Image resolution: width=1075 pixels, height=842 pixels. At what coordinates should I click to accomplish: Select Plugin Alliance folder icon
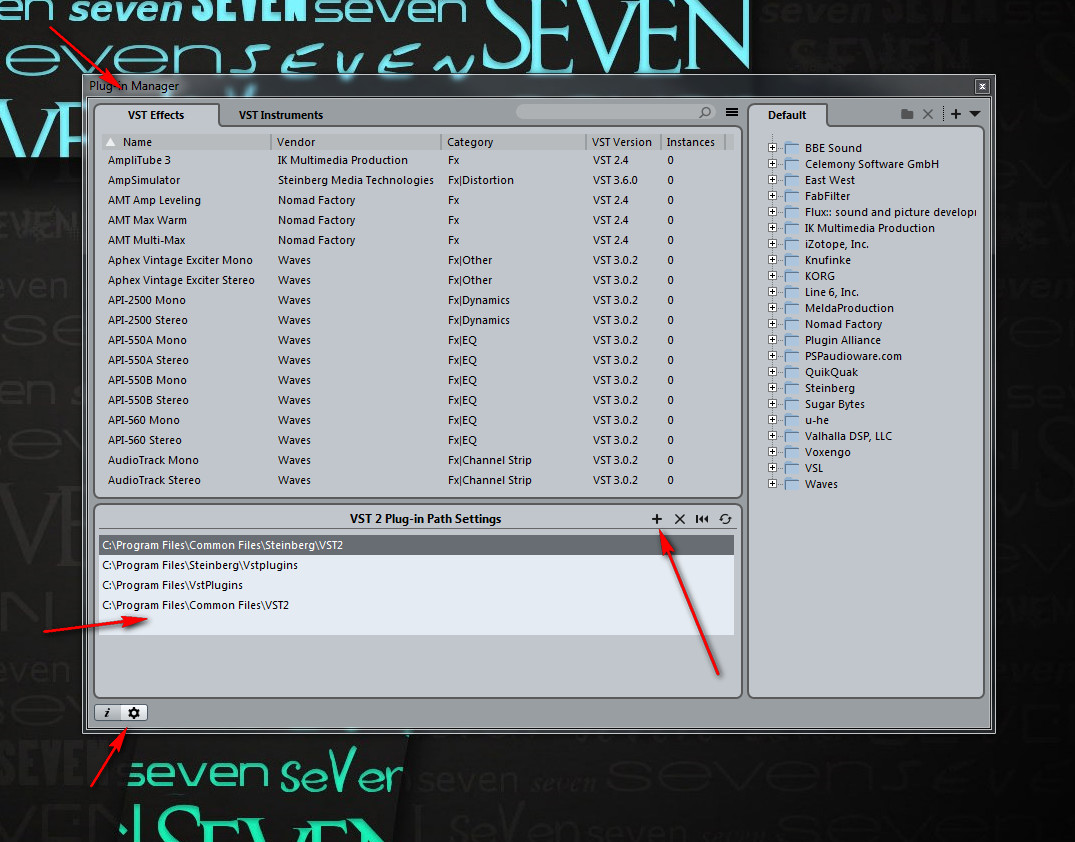[x=792, y=340]
